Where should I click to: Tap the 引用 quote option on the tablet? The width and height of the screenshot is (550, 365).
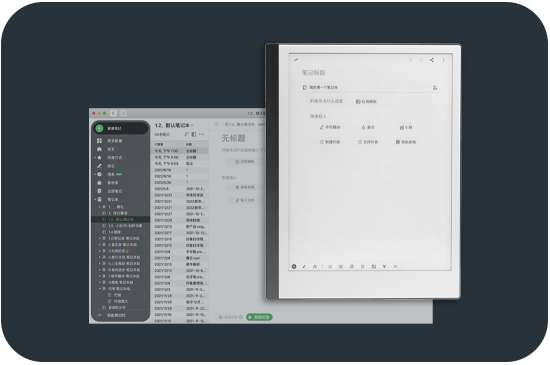406,127
